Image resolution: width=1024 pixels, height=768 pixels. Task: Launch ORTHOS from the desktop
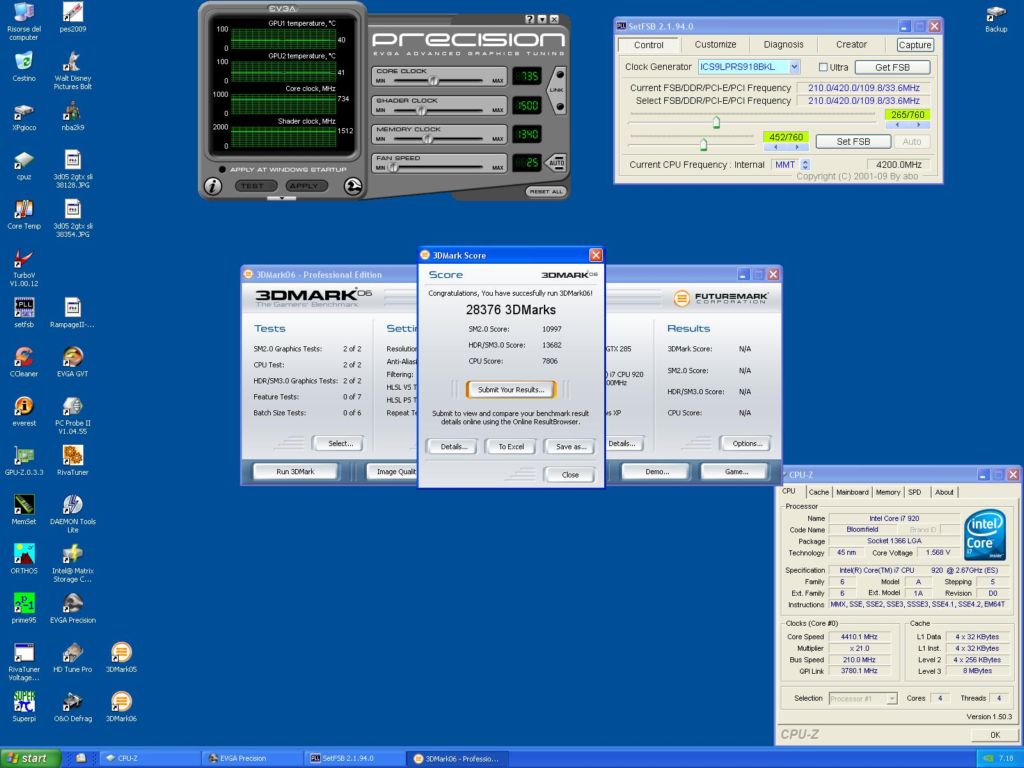(24, 559)
